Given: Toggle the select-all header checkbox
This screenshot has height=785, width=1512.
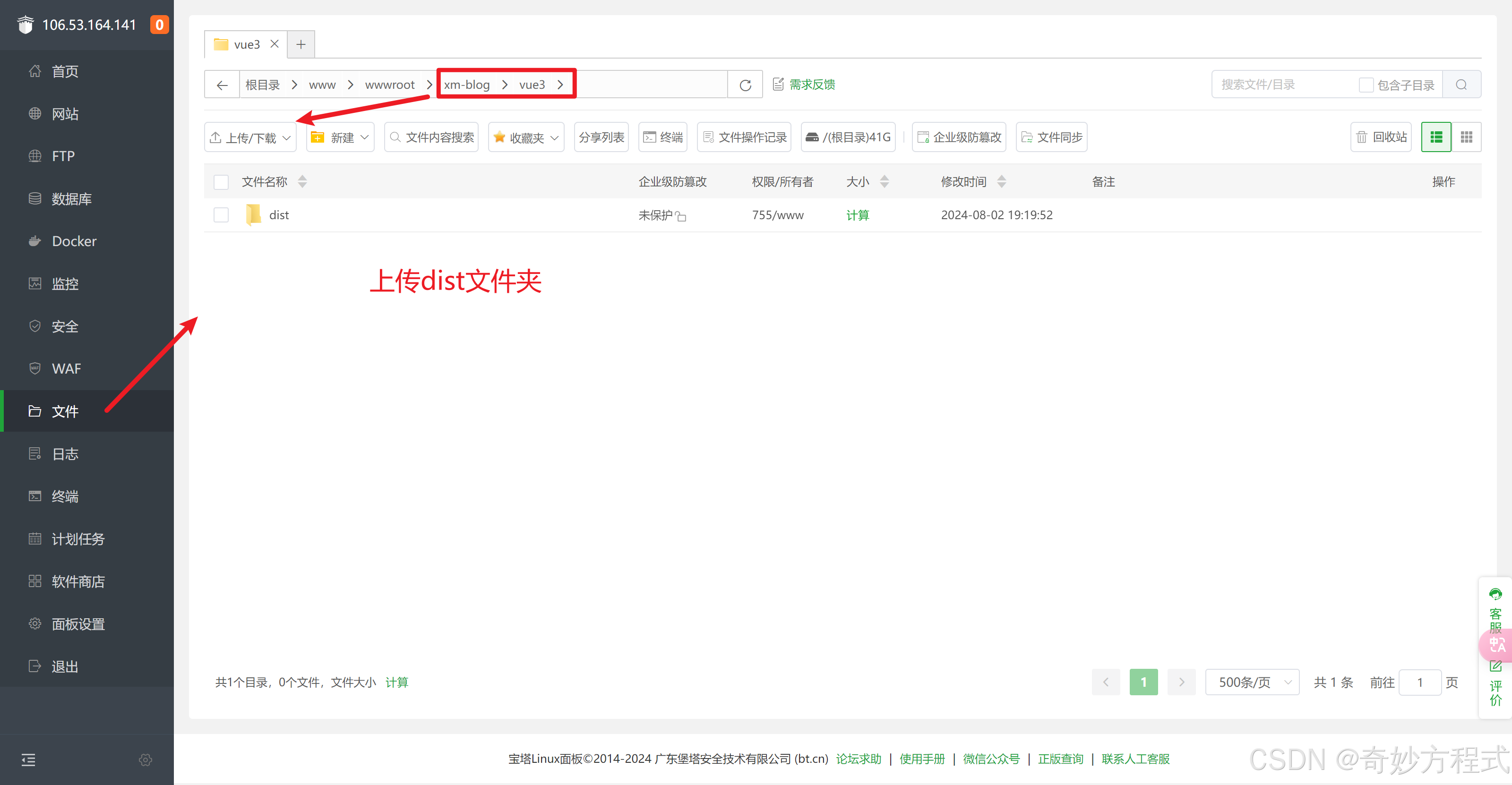Looking at the screenshot, I should point(221,182).
